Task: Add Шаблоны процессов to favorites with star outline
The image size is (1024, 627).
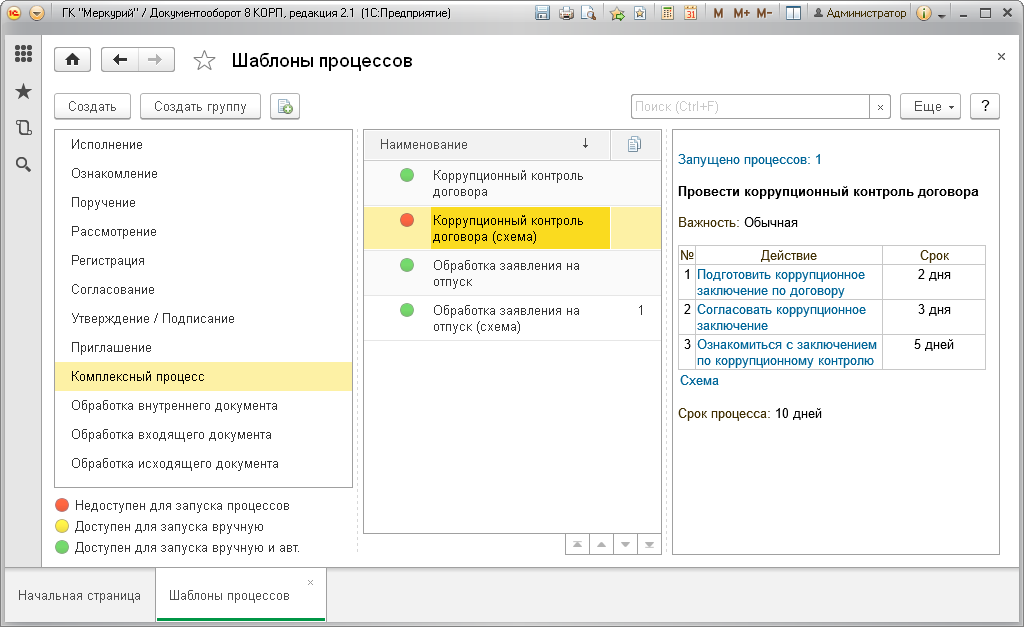Action: coord(204,61)
